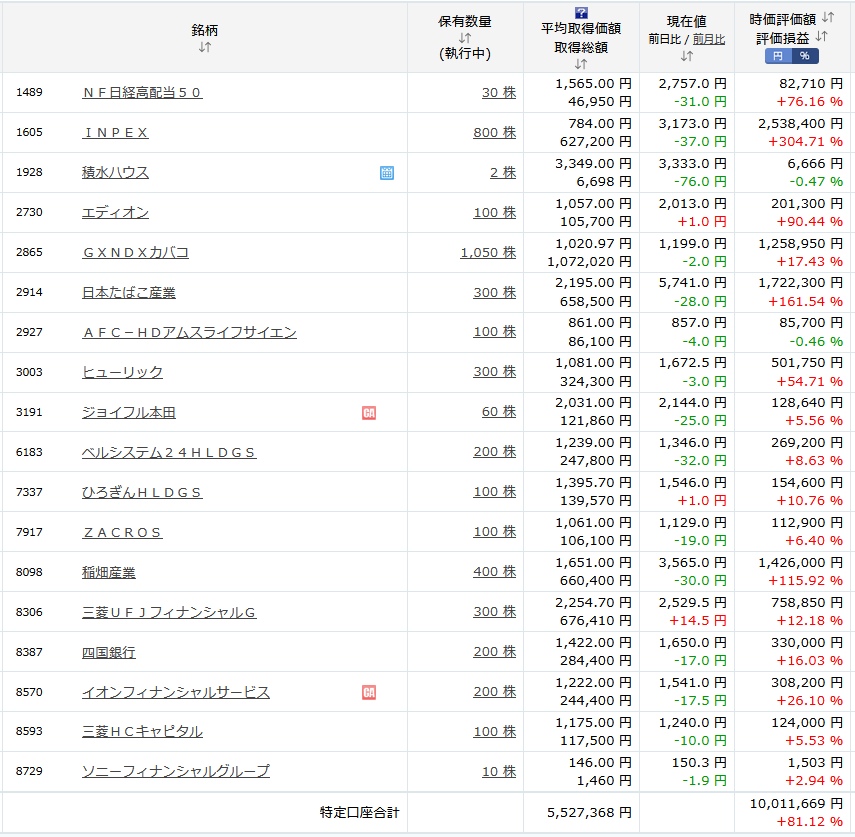Select 3,565.0 円 price for 稲畑産業
855x837 pixels.
(x=693, y=563)
